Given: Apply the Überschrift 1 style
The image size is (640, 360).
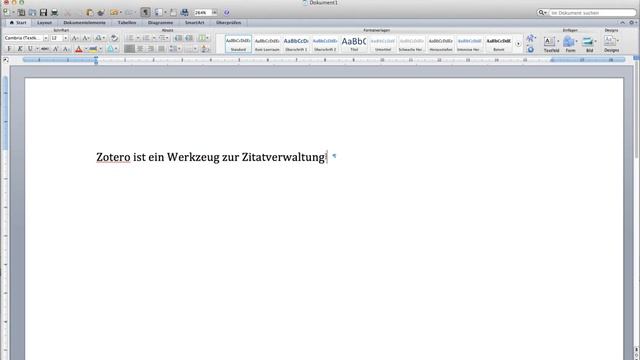Looking at the screenshot, I should (296, 44).
